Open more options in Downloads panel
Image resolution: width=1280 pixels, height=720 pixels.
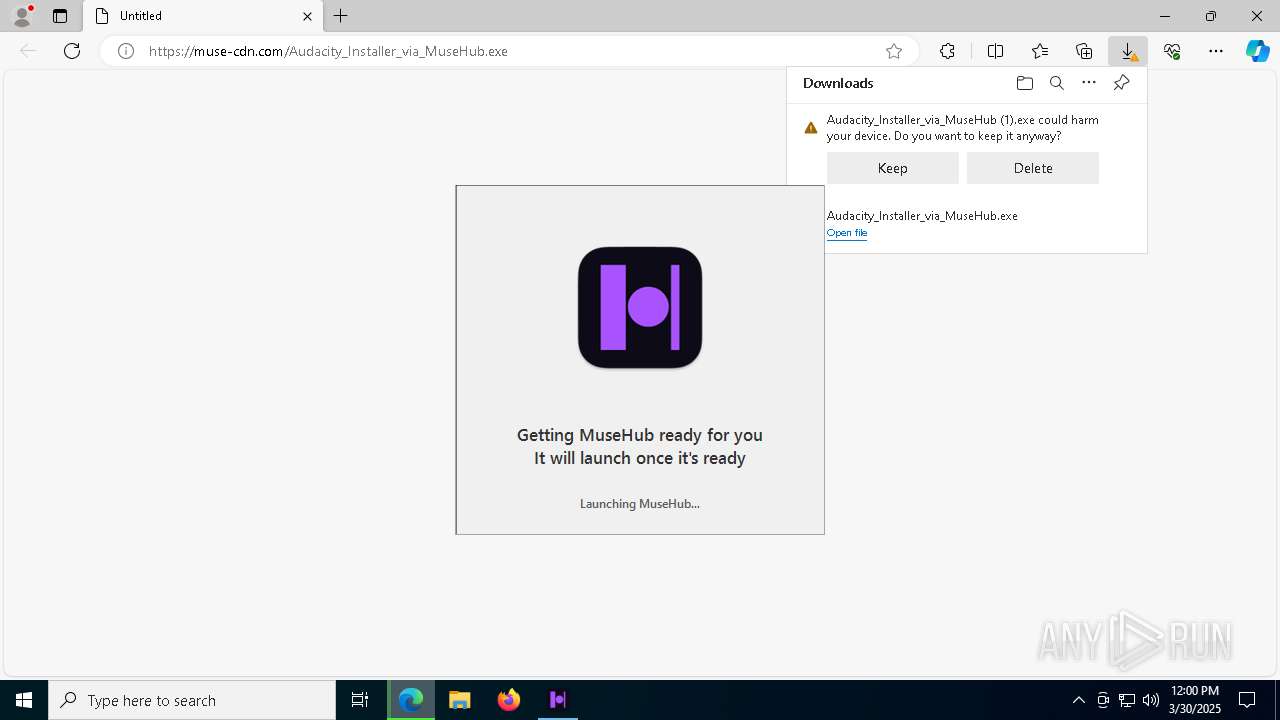pos(1089,83)
